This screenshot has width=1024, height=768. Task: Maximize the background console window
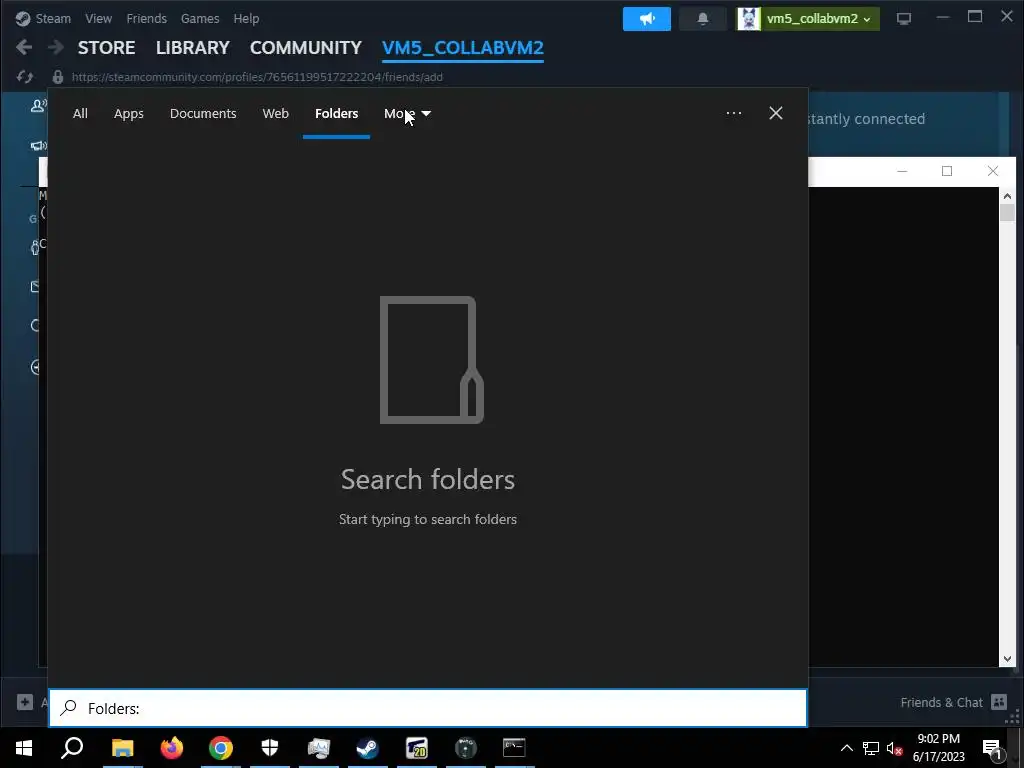click(947, 171)
